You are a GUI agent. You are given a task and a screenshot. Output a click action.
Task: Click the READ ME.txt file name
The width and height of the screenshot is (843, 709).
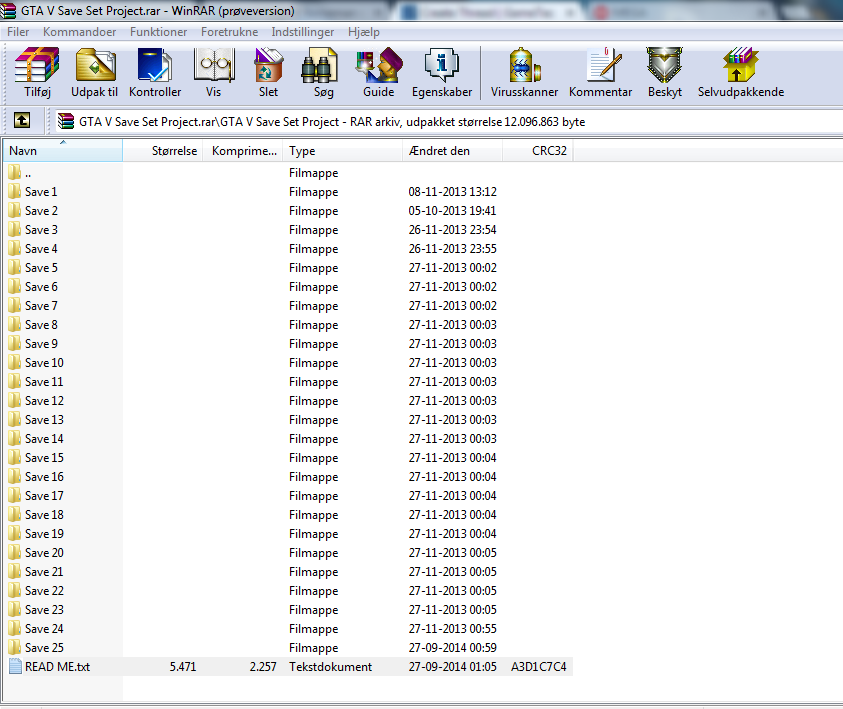coord(58,667)
